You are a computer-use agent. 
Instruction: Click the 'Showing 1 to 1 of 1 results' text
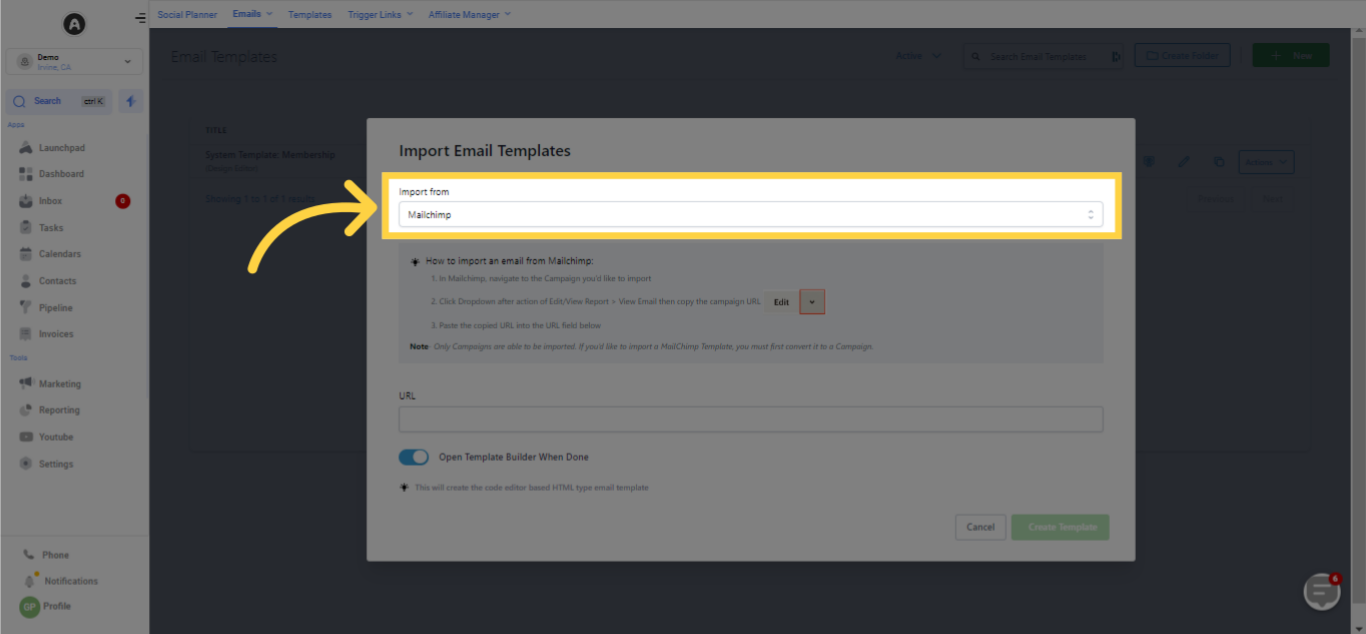260,198
